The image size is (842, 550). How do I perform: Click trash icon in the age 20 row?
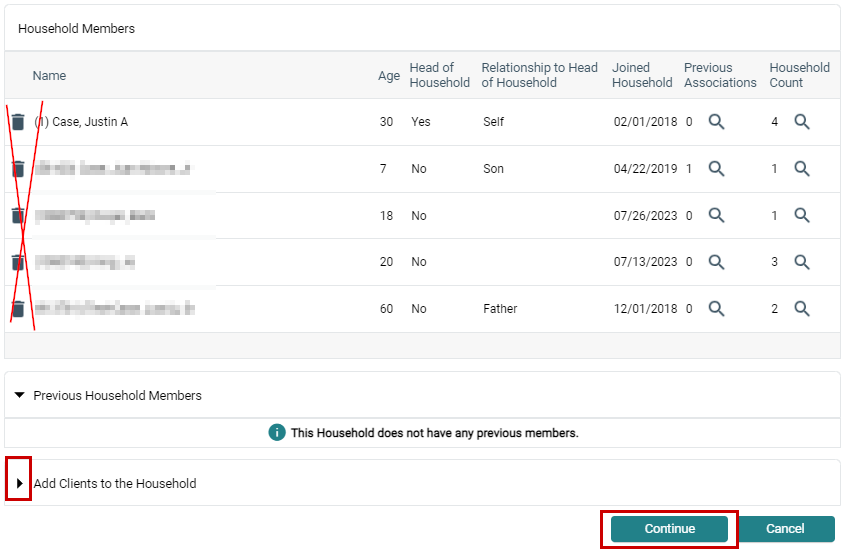[18, 262]
